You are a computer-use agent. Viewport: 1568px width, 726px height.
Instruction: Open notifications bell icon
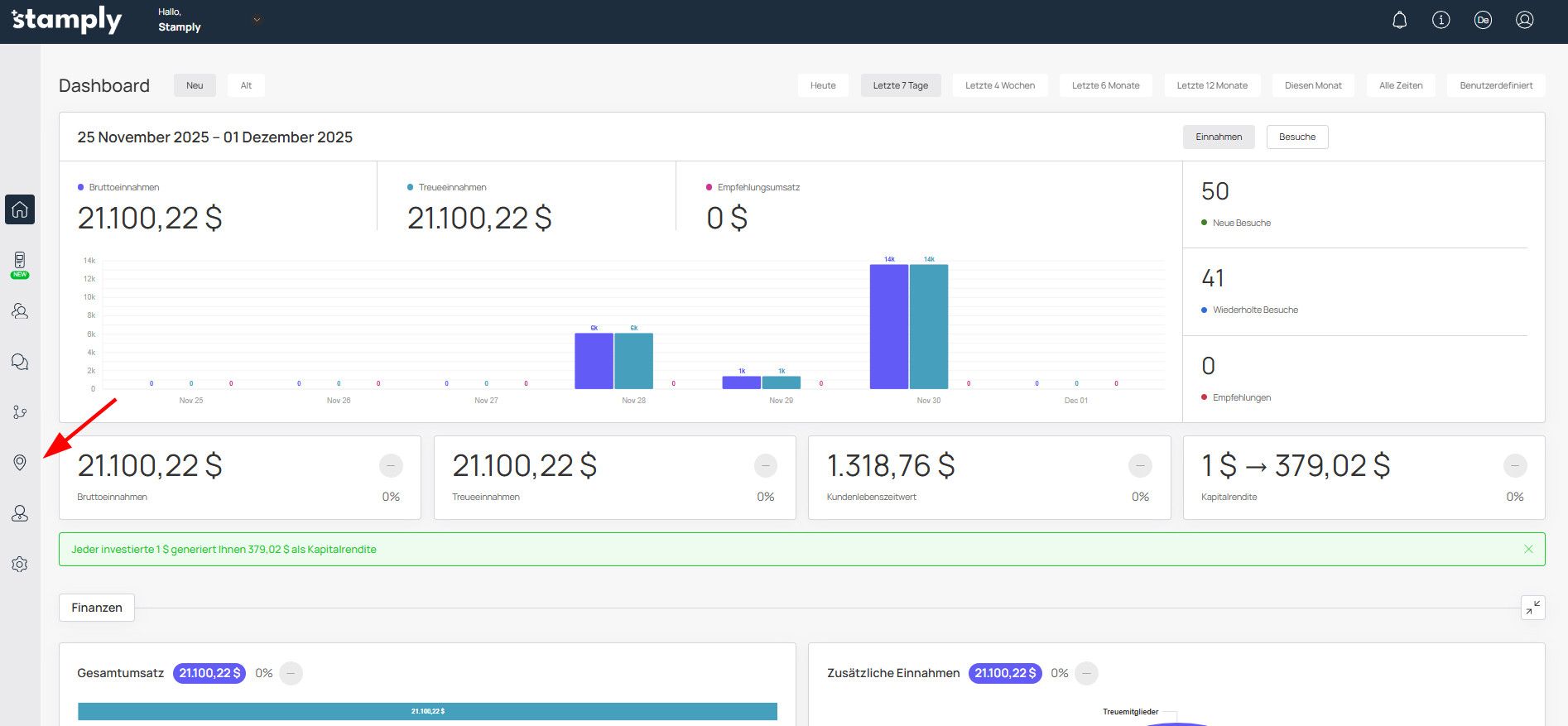click(1399, 20)
